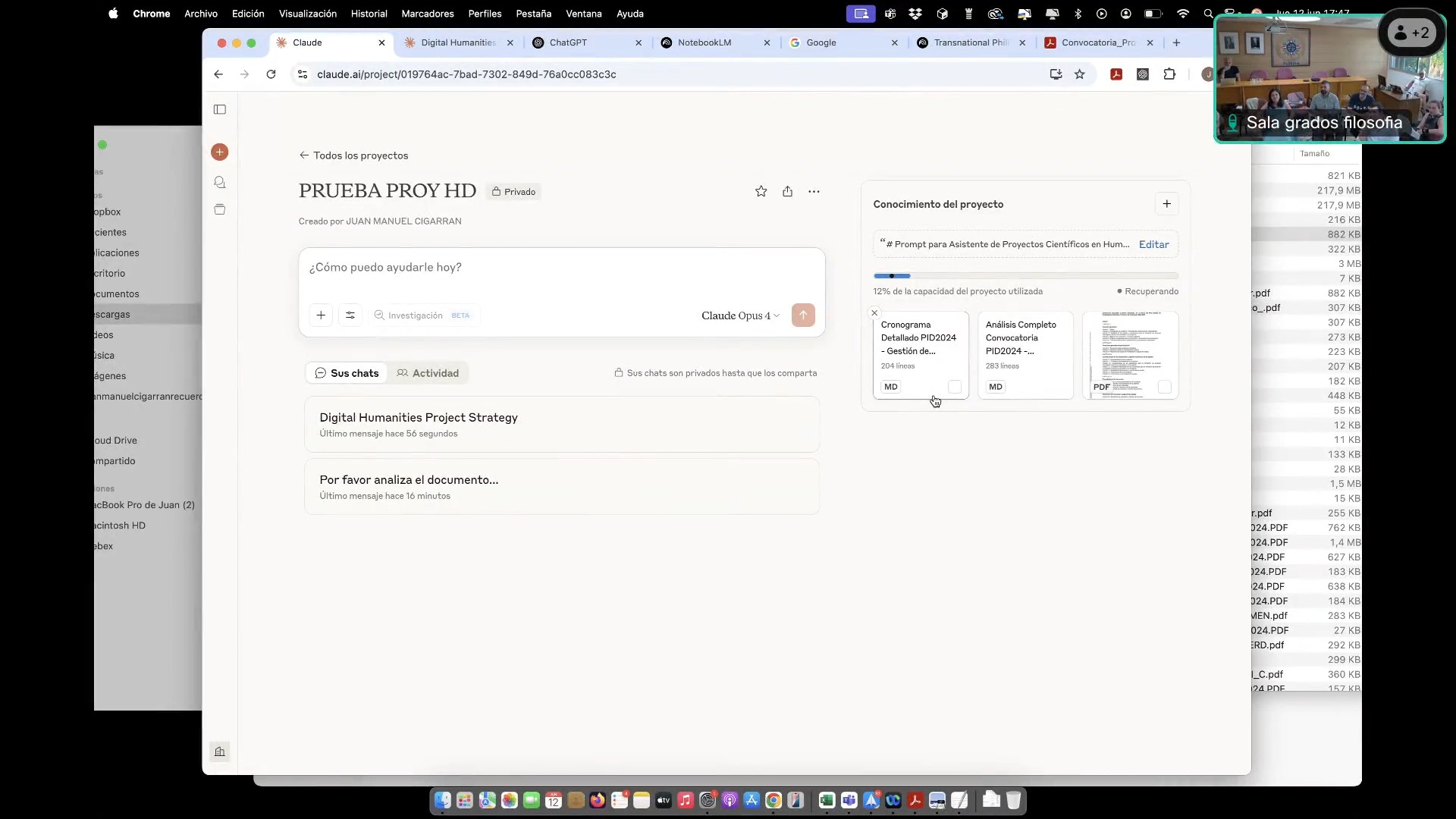
Task: Switch to Actividad tab
Action: (428, 373)
